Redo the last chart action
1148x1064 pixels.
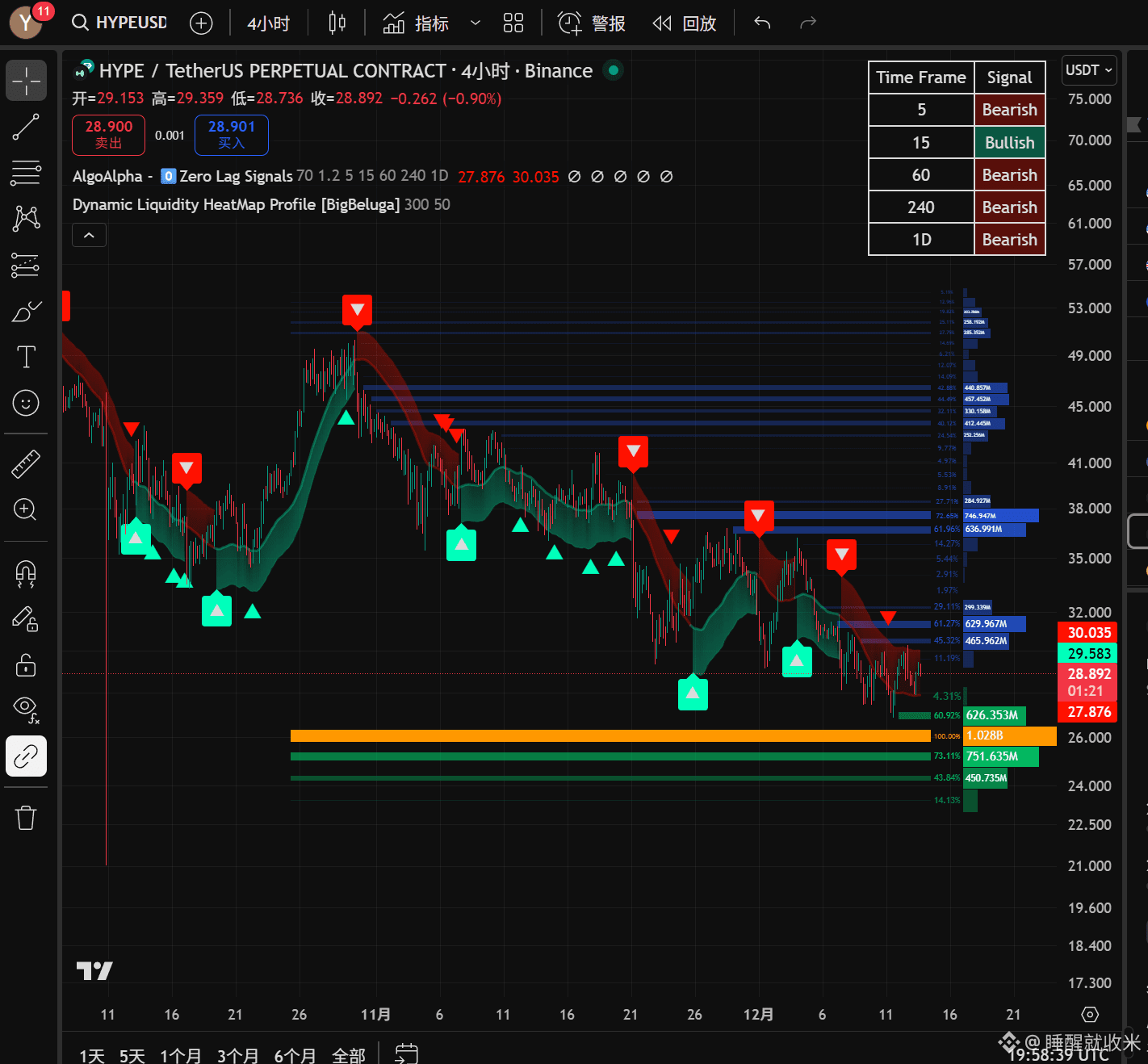(808, 23)
